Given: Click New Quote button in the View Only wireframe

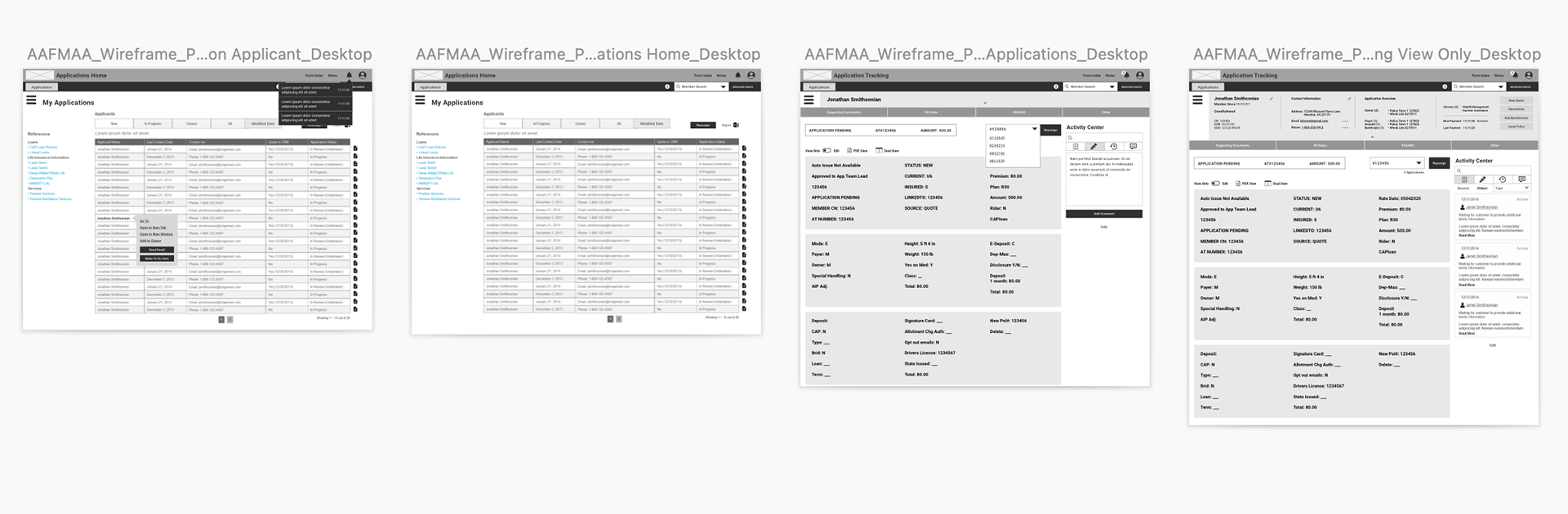Looking at the screenshot, I should [1517, 100].
